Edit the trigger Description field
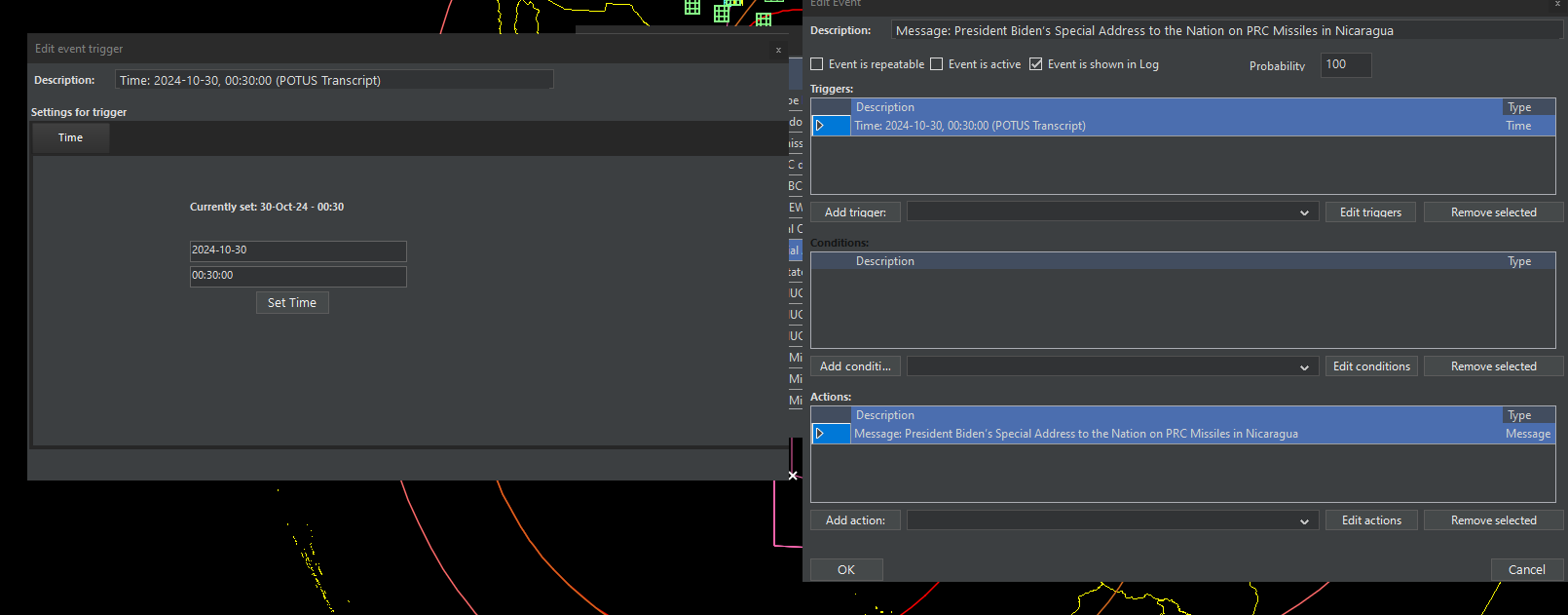1568x615 pixels. click(x=334, y=80)
